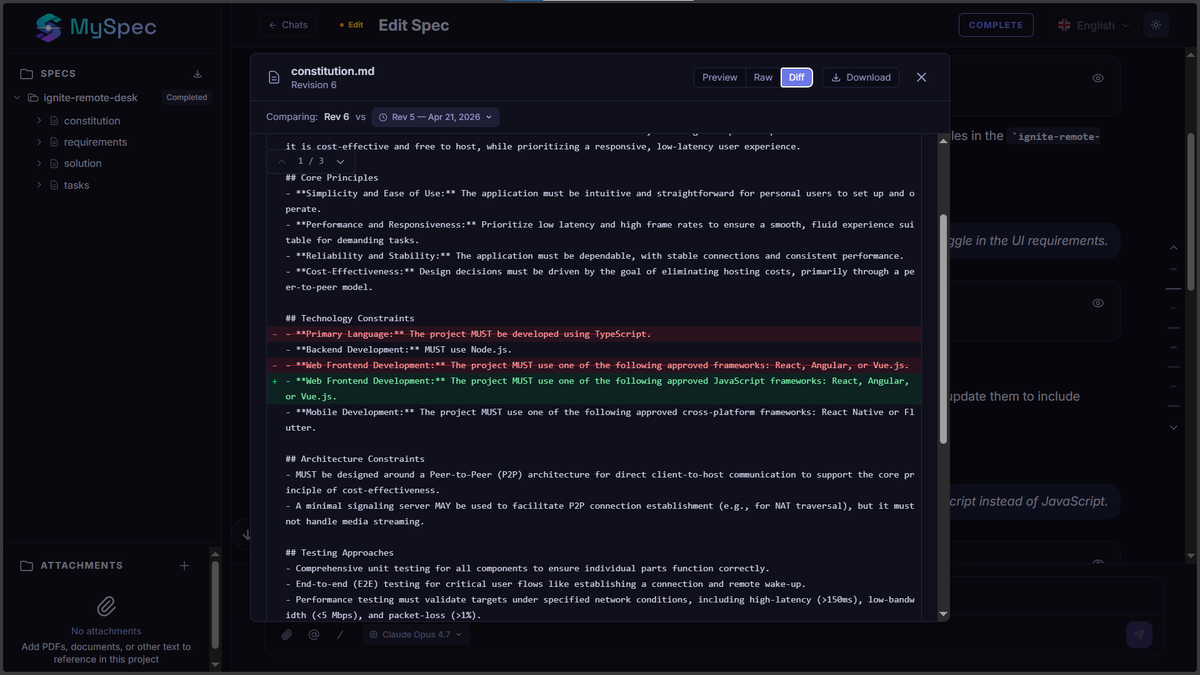Click the paperclip icon under ATTACHMENTS
The width and height of the screenshot is (1200, 675).
tap(106, 606)
